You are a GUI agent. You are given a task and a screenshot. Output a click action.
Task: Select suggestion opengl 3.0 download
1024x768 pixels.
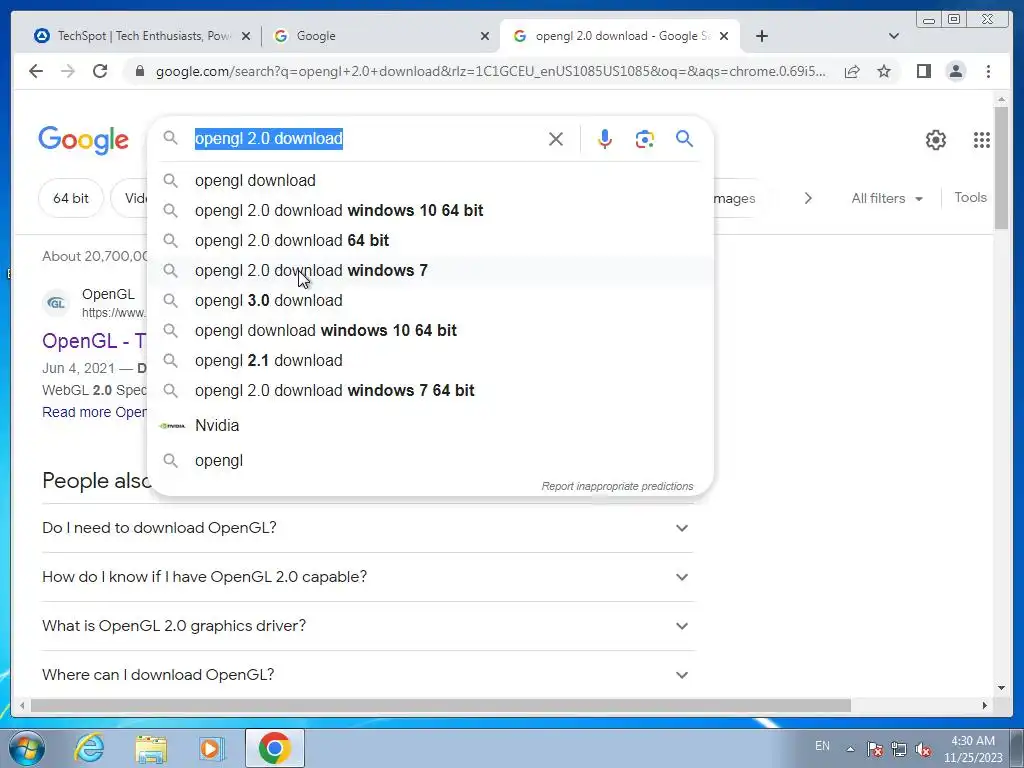click(431, 300)
